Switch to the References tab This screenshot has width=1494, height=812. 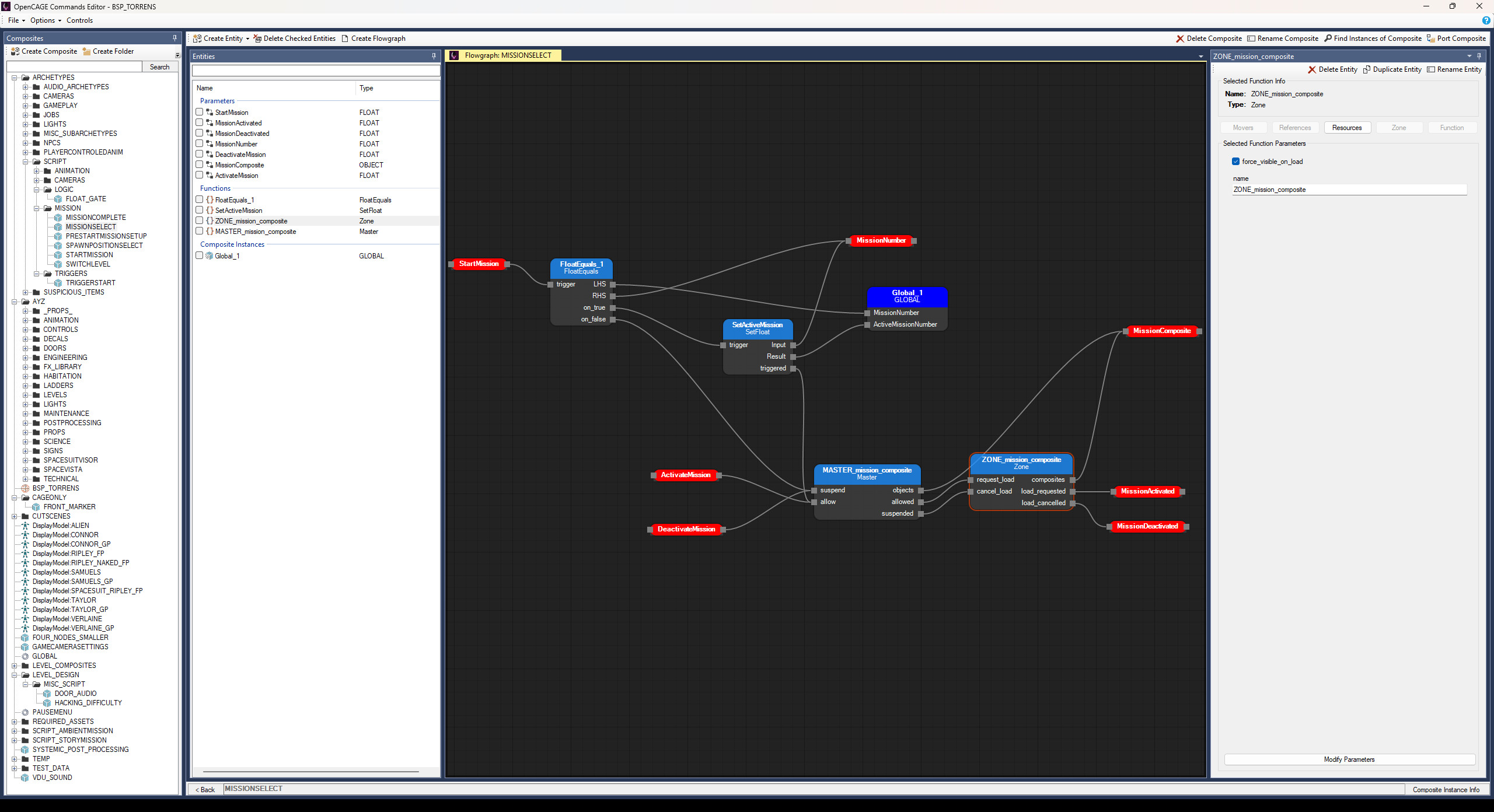[1294, 127]
